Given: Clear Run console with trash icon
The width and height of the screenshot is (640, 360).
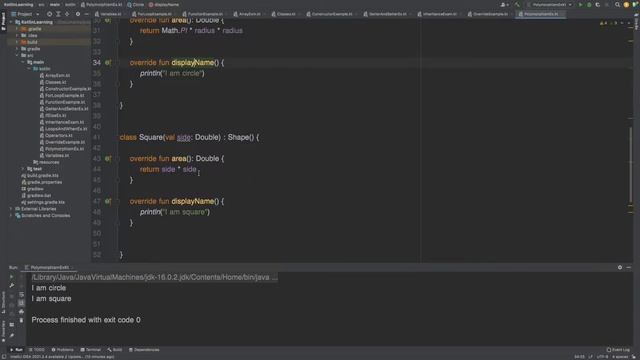Looking at the screenshot, I should click(x=21, y=320).
